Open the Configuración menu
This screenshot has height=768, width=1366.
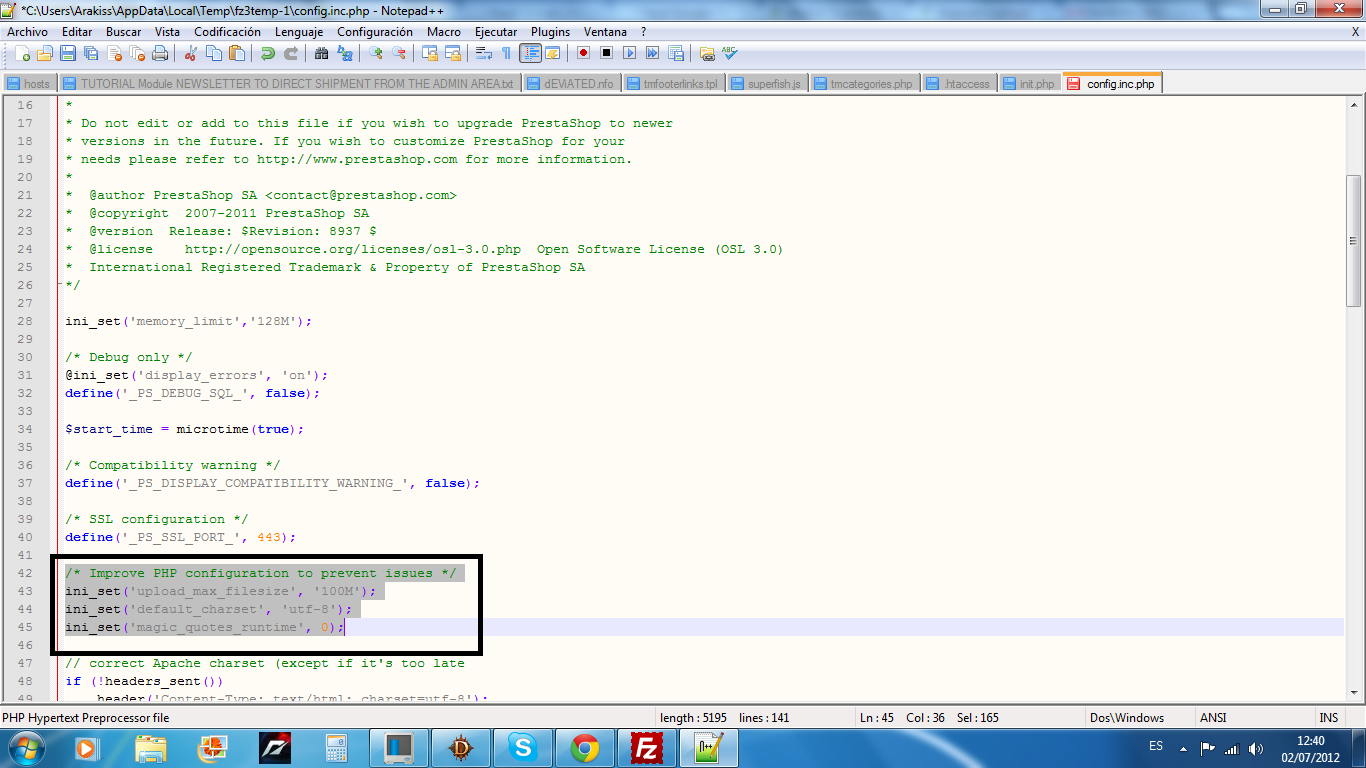click(375, 32)
